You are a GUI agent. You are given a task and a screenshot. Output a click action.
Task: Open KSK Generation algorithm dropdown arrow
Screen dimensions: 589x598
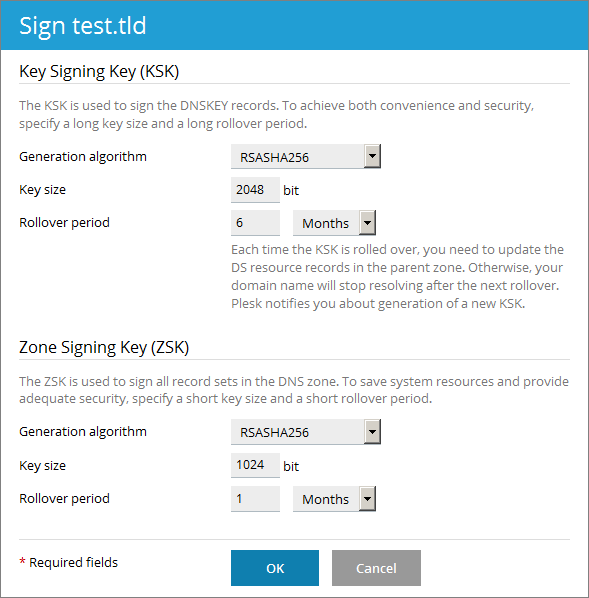point(372,156)
